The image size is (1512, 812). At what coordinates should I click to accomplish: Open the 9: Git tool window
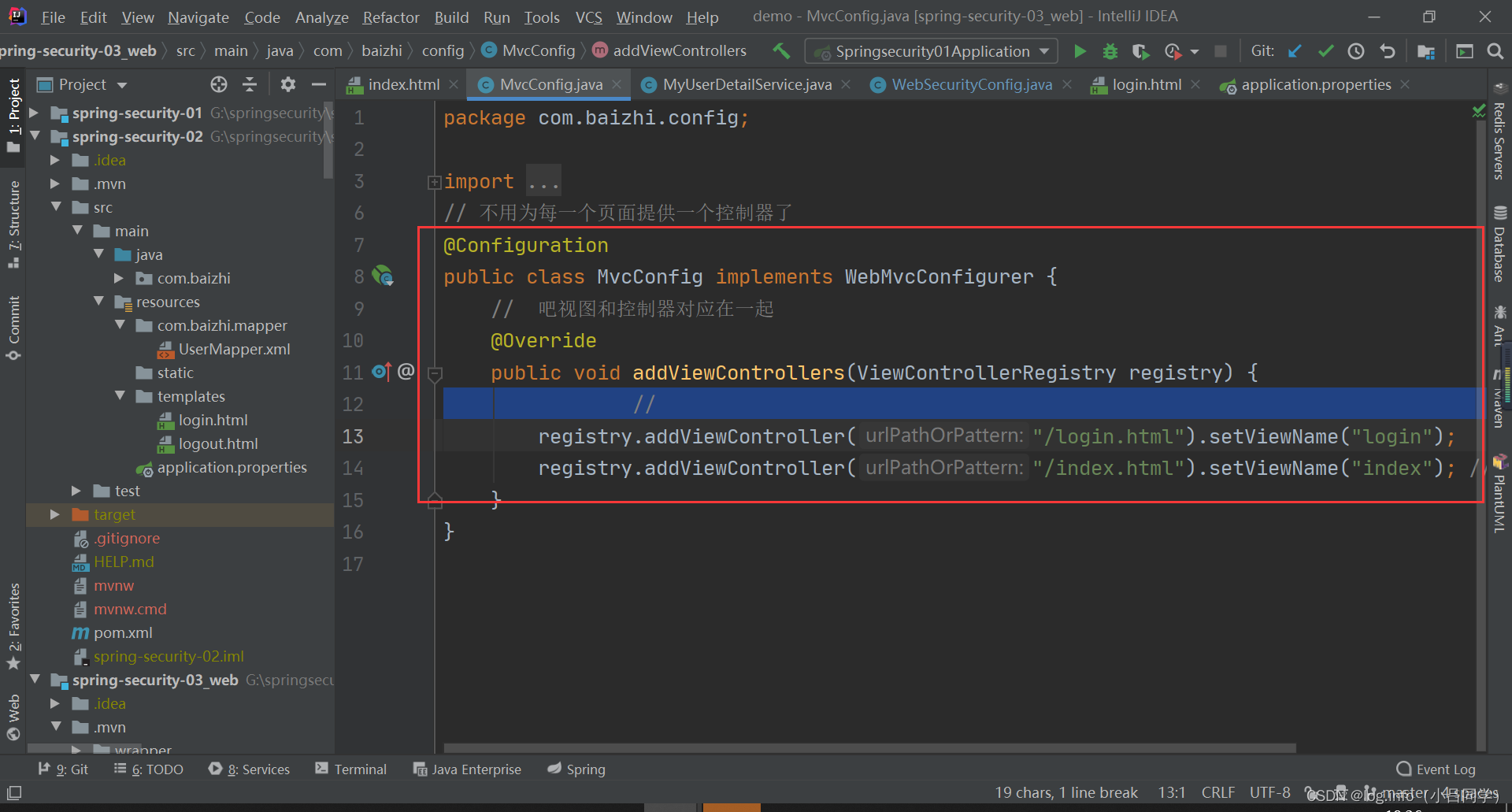tap(64, 769)
